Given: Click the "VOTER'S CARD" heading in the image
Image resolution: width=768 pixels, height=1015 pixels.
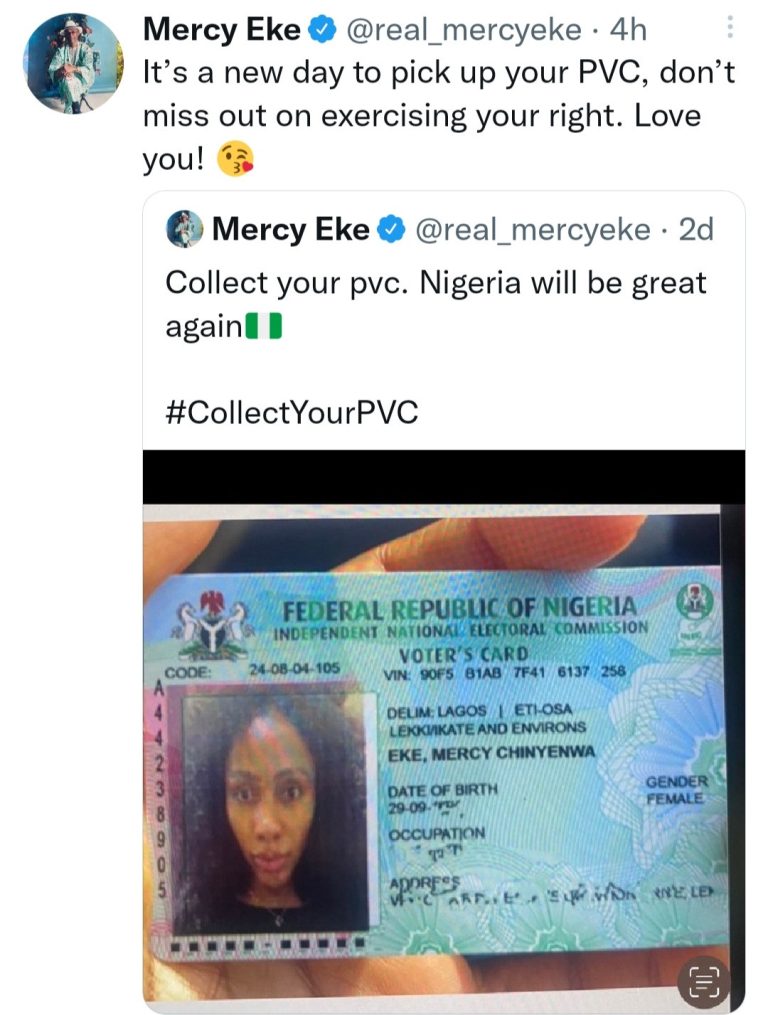Looking at the screenshot, I should tap(456, 654).
